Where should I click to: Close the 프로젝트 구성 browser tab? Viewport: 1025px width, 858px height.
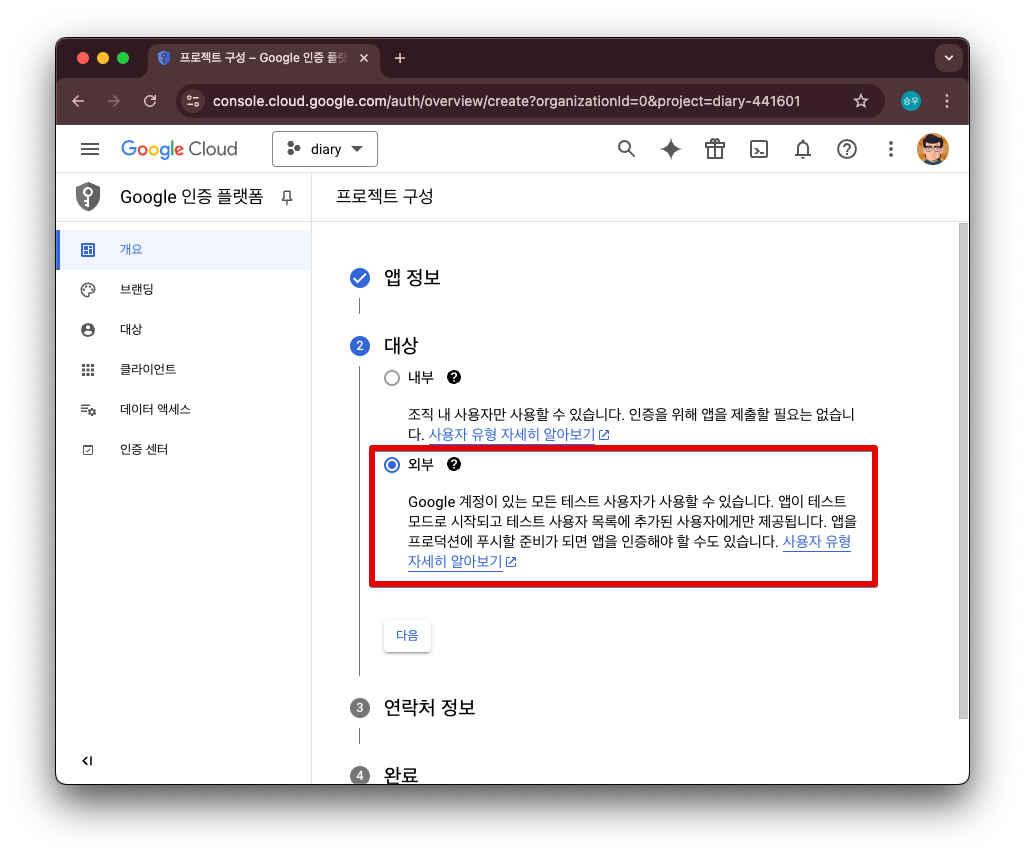[364, 58]
